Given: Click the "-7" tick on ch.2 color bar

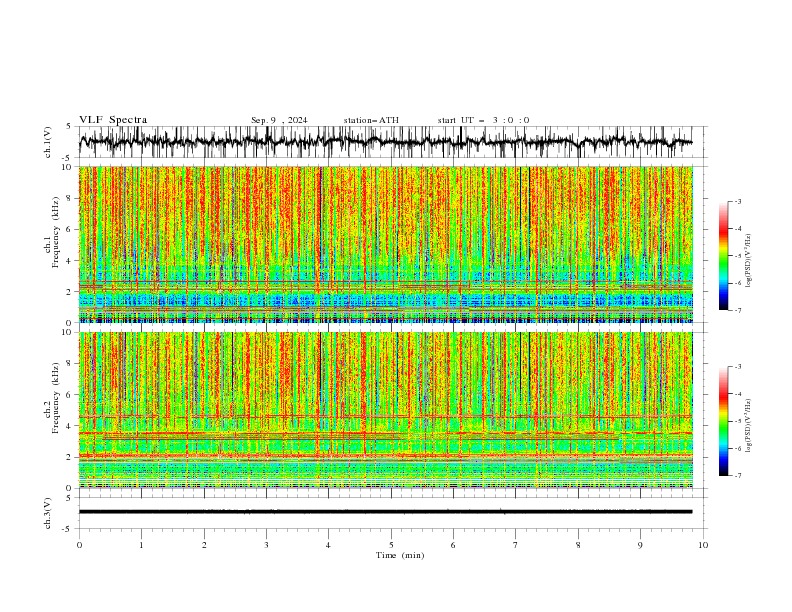Looking at the screenshot, I should tap(738, 476).
